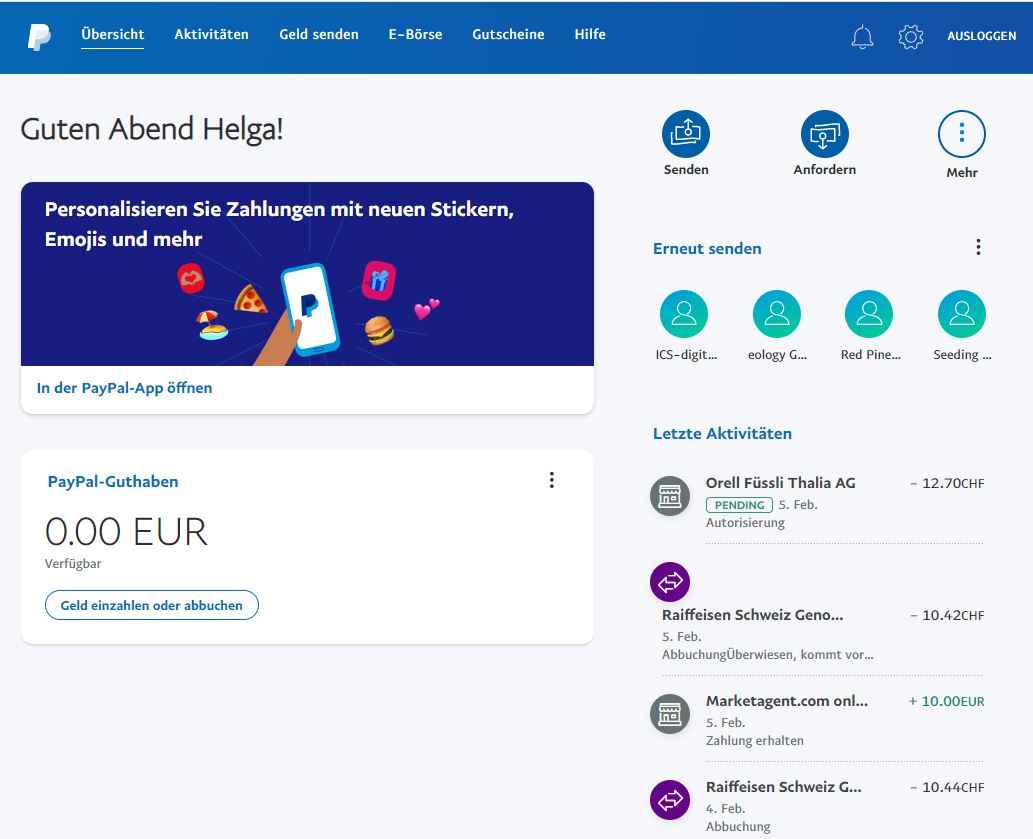Open the Aktivitäten tab
Viewport: 1033px width, 839px height.
[x=211, y=35]
